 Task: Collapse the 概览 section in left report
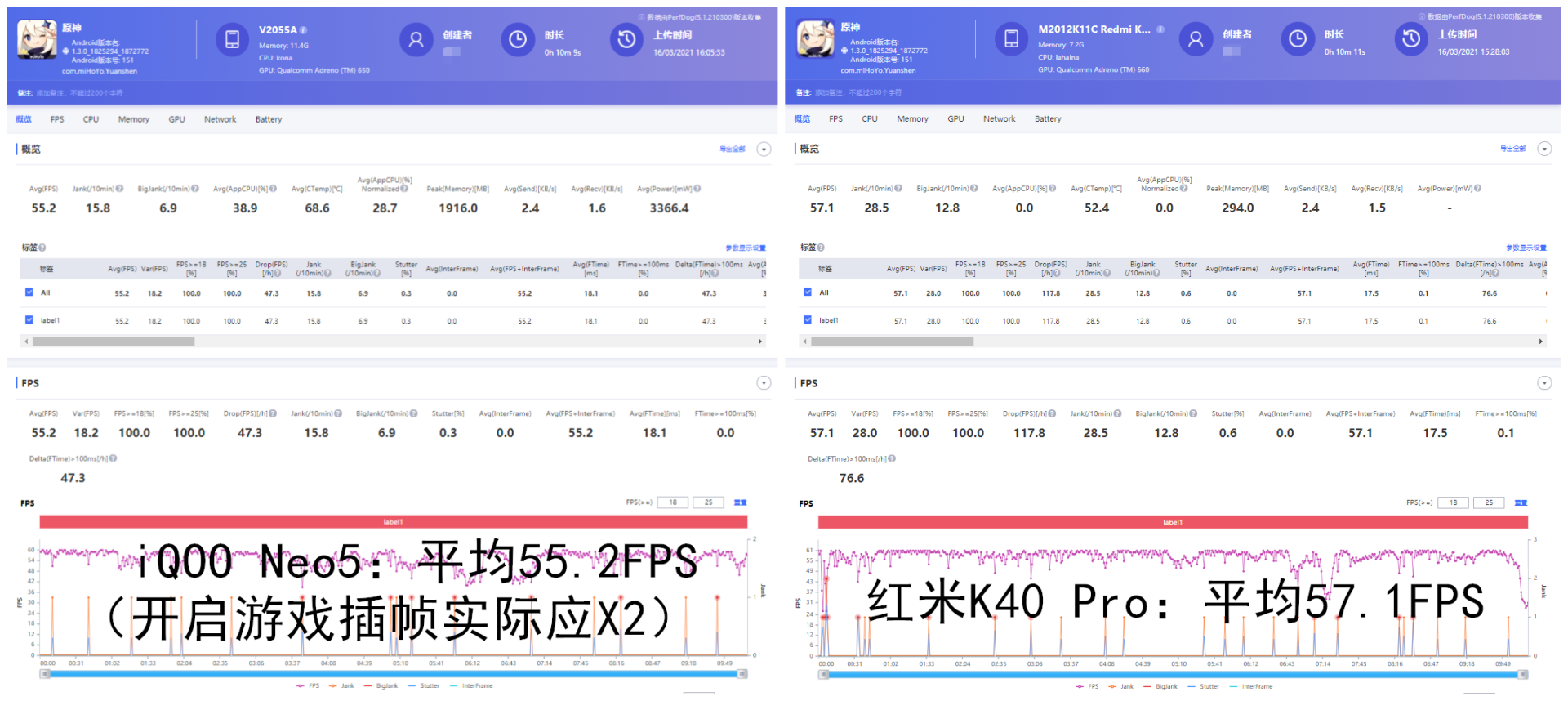coord(764,149)
